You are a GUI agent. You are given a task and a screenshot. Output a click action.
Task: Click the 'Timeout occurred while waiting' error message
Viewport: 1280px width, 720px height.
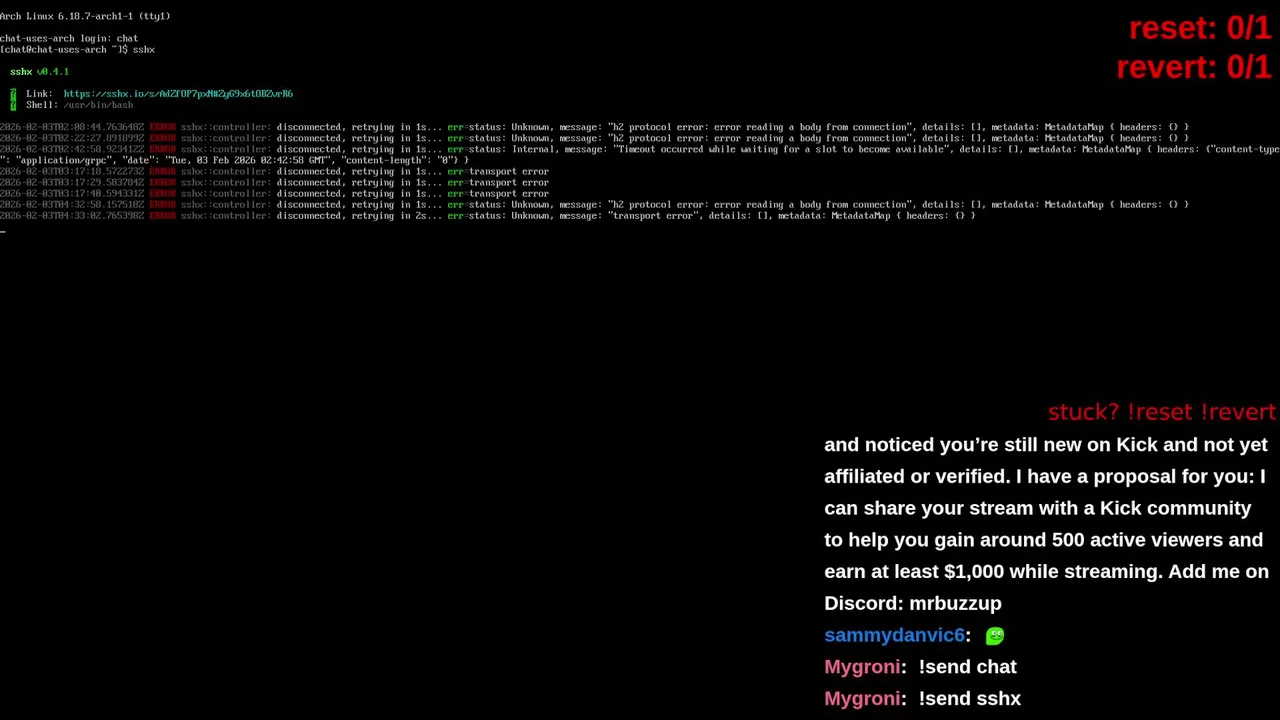(x=781, y=150)
